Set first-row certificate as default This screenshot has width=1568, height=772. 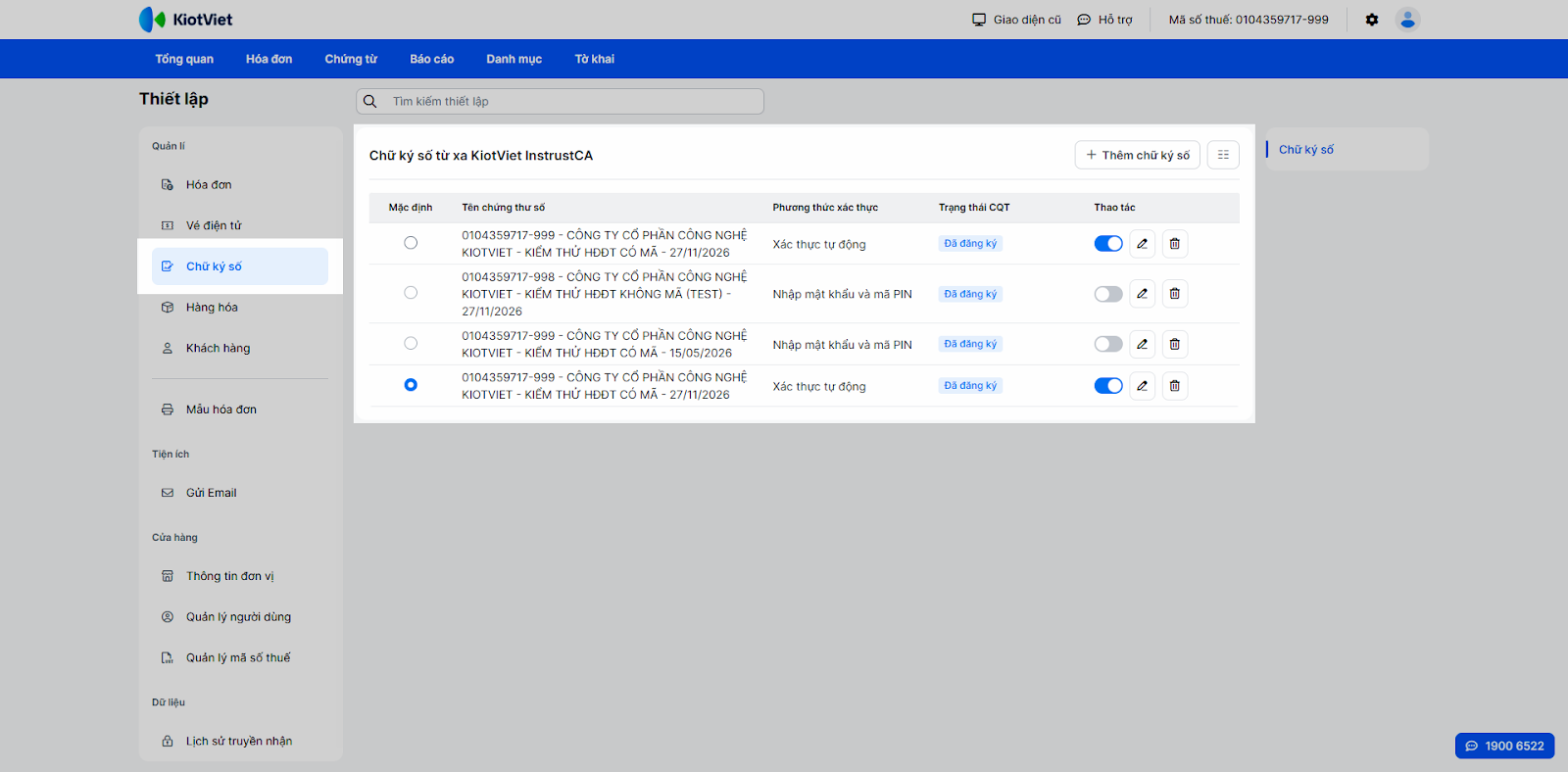click(411, 243)
